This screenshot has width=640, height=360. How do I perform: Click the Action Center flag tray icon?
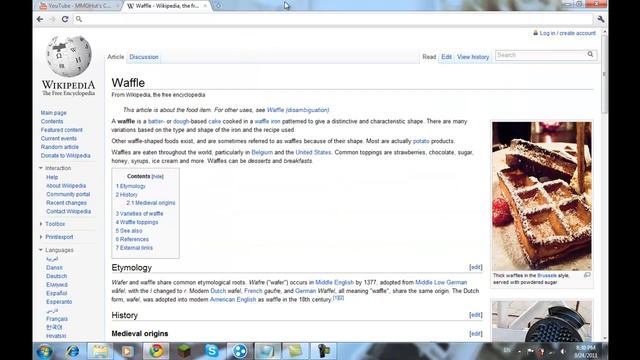click(530, 351)
